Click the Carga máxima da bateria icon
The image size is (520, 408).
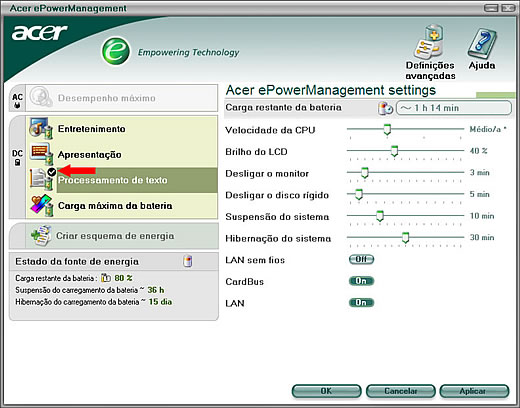[41, 205]
